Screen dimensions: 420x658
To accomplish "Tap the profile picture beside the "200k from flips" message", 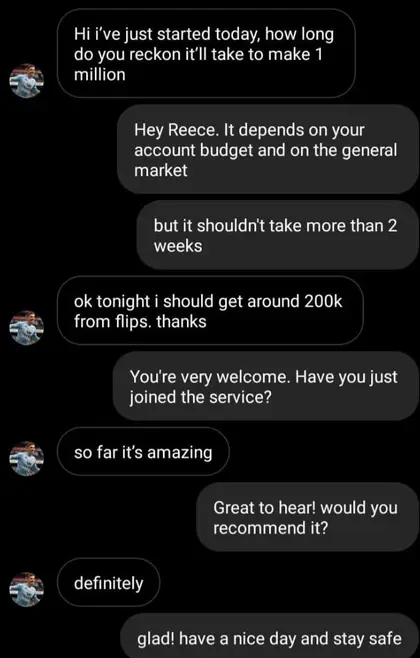I will [x=26, y=328].
